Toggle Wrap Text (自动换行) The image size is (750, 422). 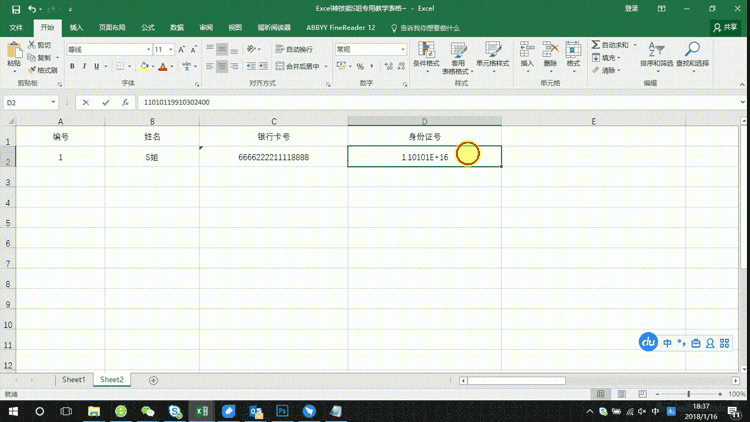pos(294,49)
